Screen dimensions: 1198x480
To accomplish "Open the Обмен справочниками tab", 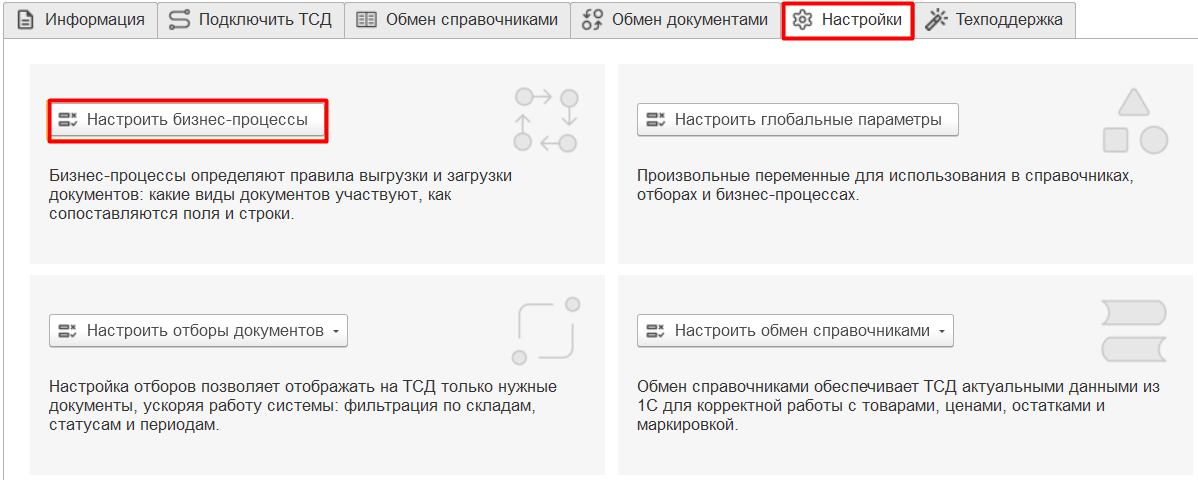I will click(457, 20).
